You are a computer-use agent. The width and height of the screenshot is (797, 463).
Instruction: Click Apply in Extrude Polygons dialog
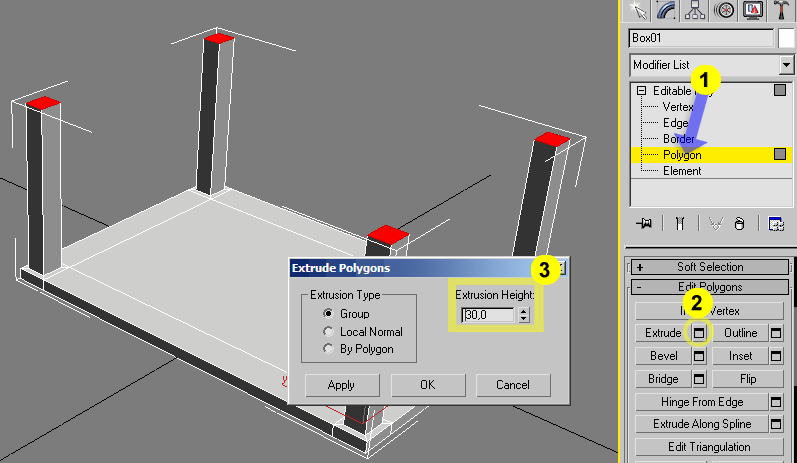pos(343,385)
